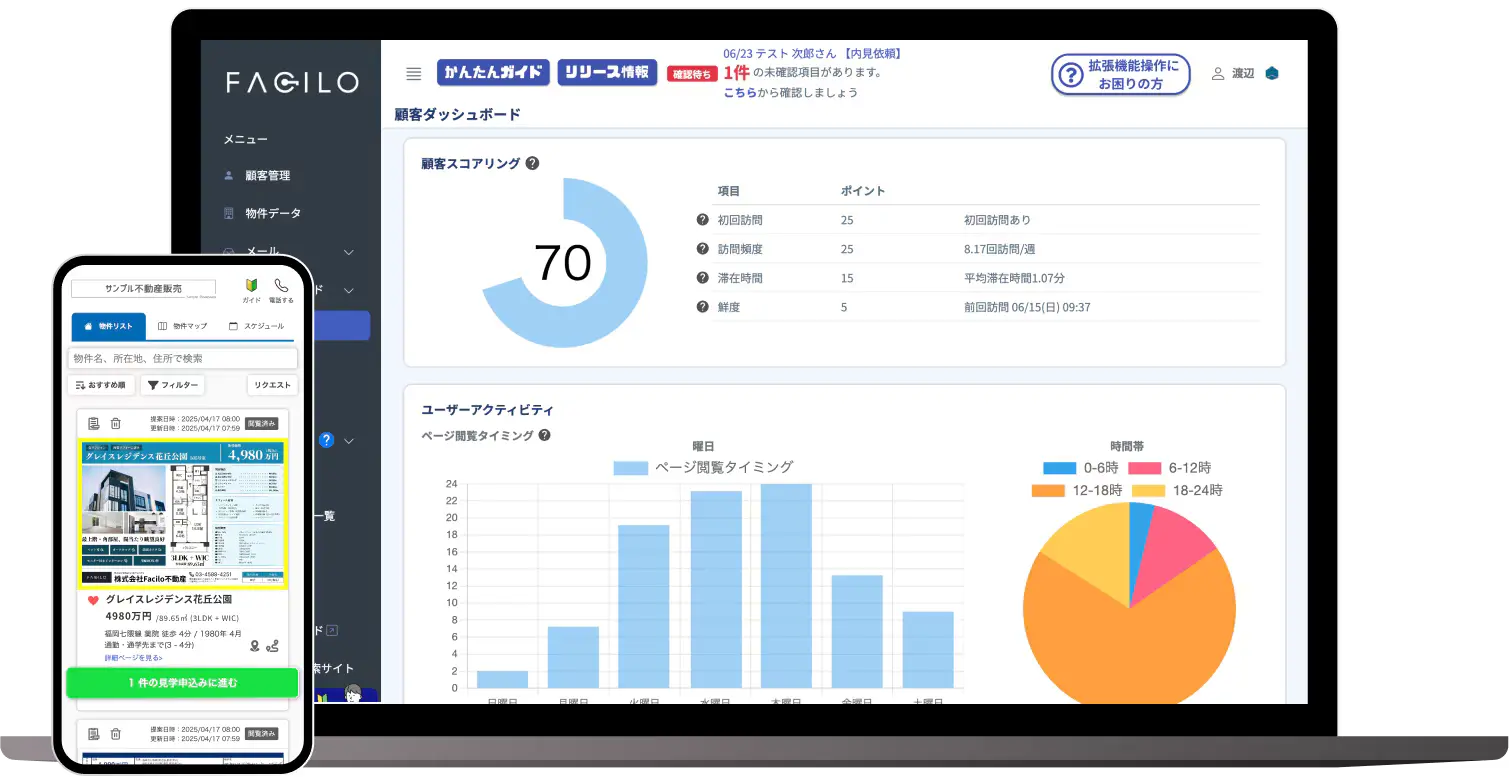The width and height of the screenshot is (1509, 784).
Task: Click the question icon next to 訪問頻度
Action: (x=702, y=249)
